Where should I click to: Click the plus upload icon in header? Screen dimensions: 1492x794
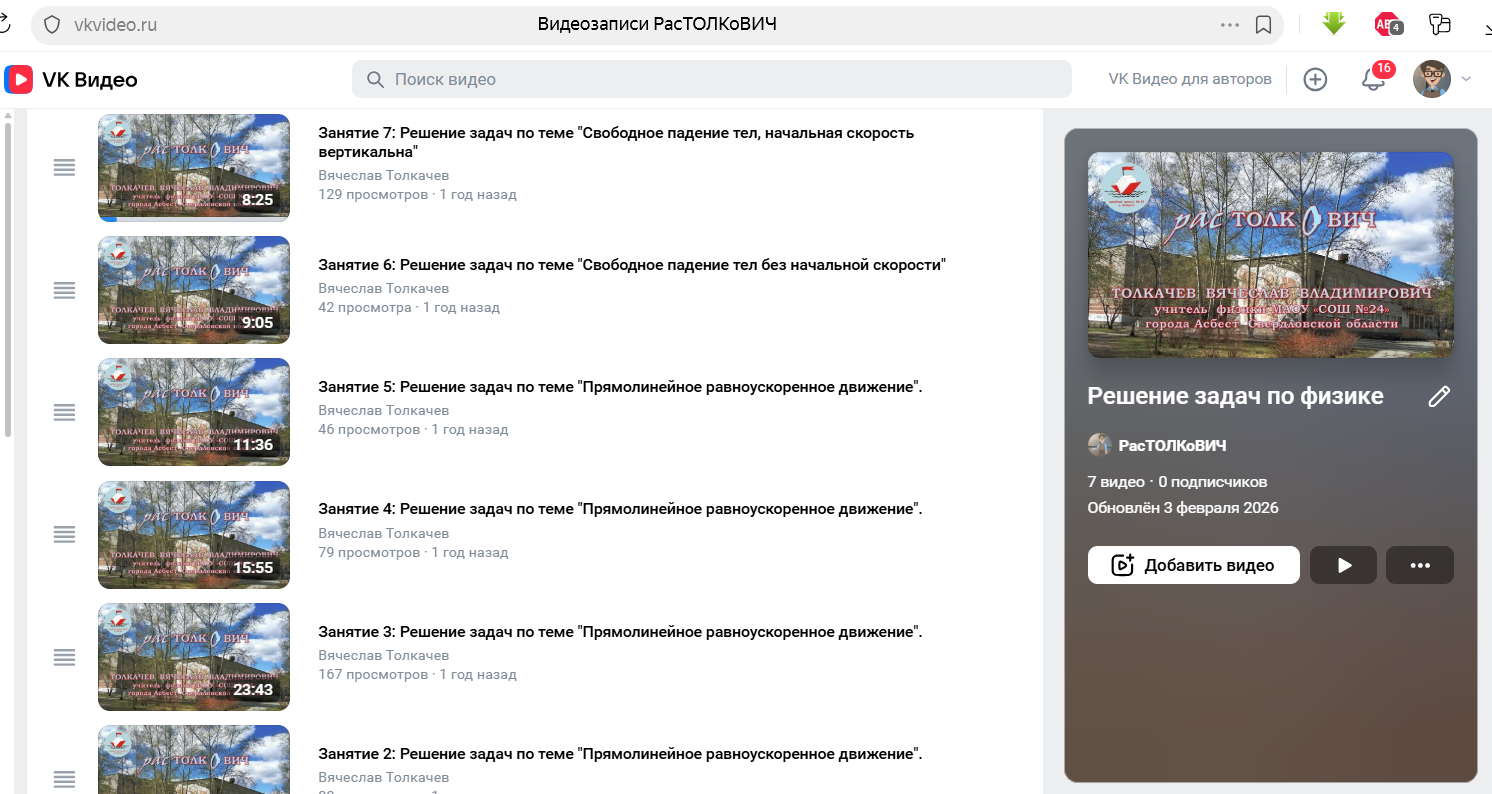coord(1315,80)
